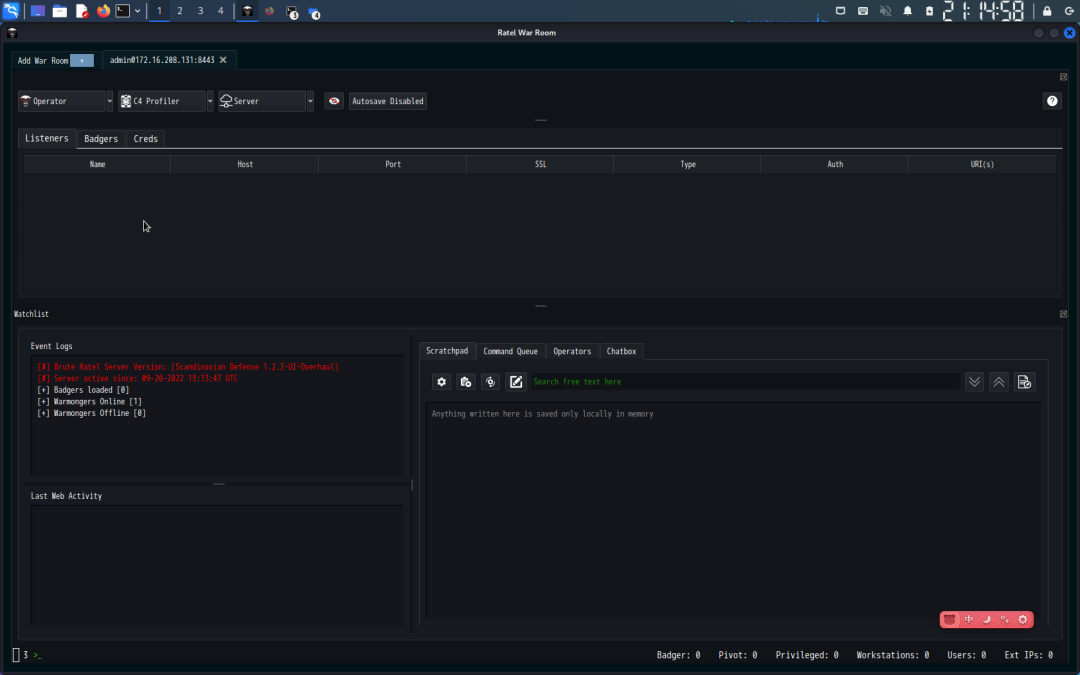1080x675 pixels.
Task: Click the scratchpad edit pencil icon
Action: coord(516,382)
